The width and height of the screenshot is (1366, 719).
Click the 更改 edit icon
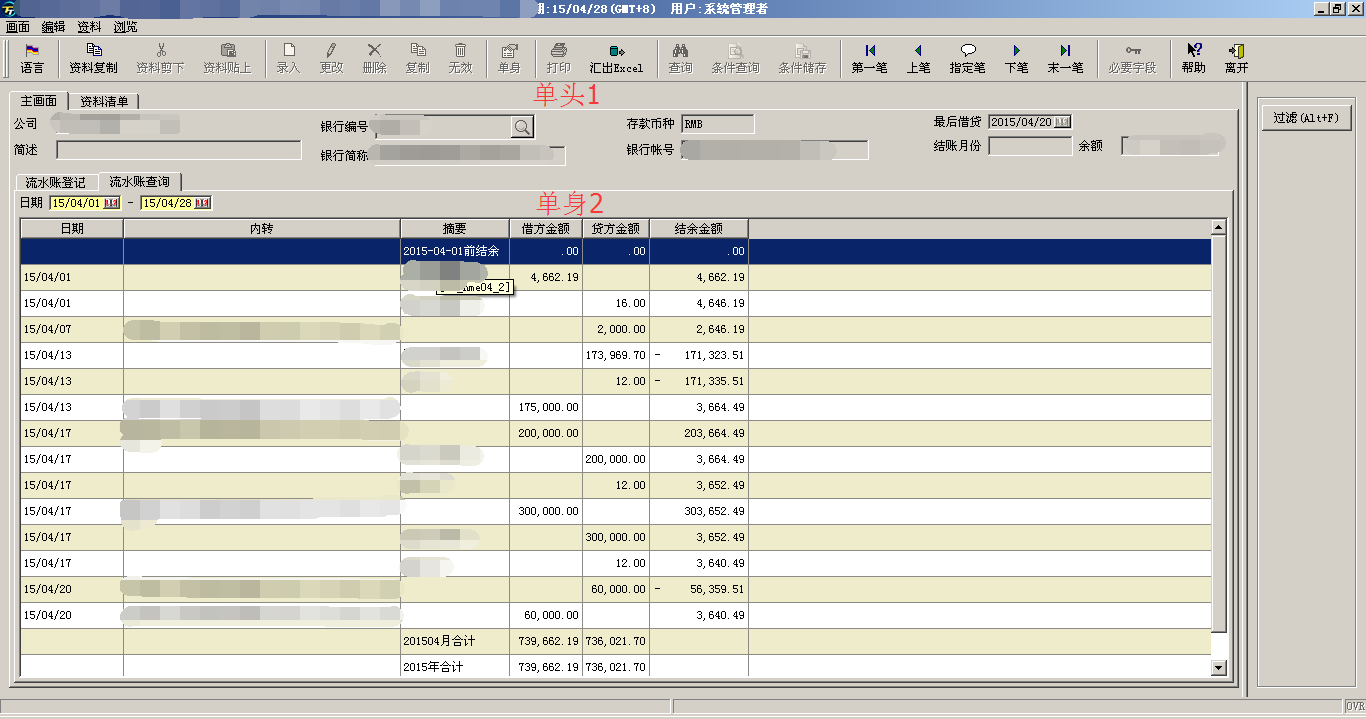point(331,59)
